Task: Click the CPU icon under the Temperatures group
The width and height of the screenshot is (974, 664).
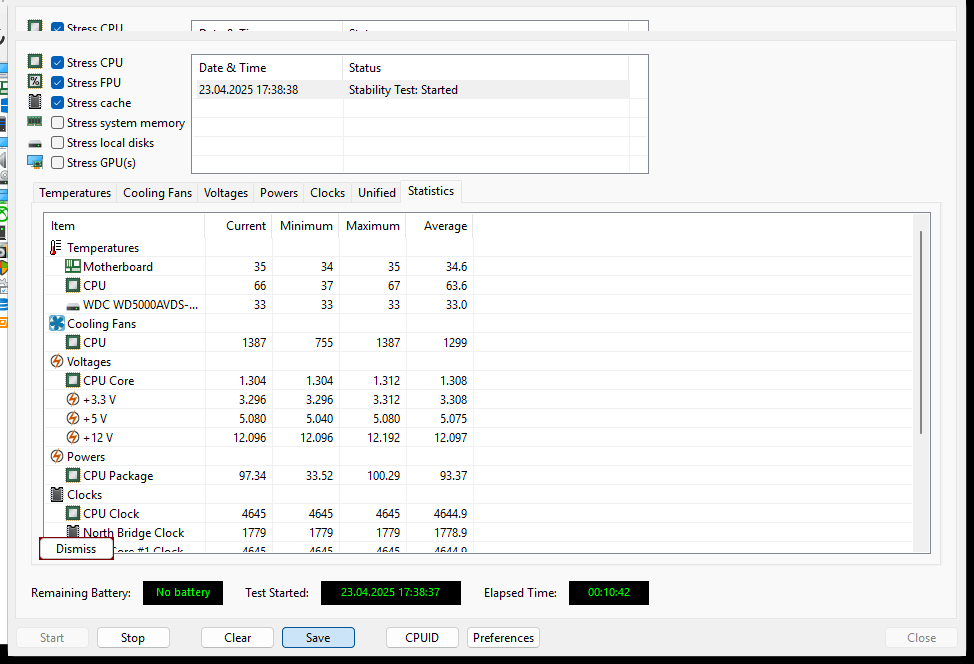Action: [73, 286]
